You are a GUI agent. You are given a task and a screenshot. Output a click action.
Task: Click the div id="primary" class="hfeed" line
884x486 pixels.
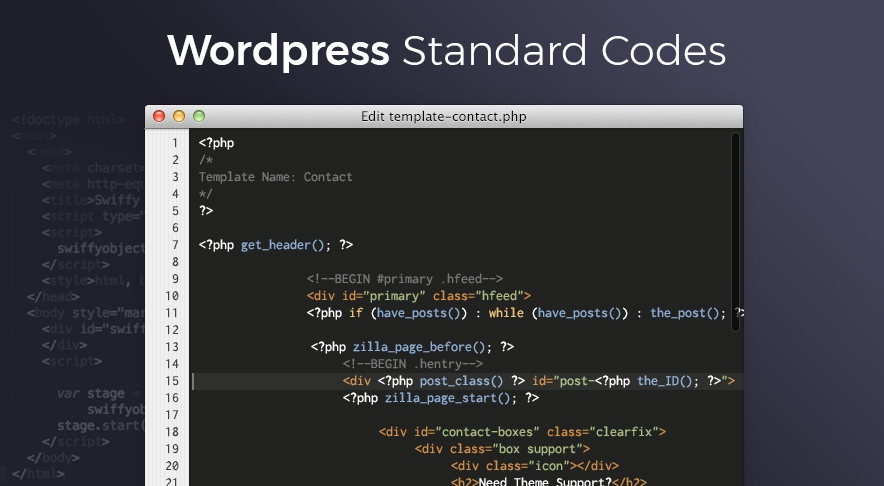419,296
